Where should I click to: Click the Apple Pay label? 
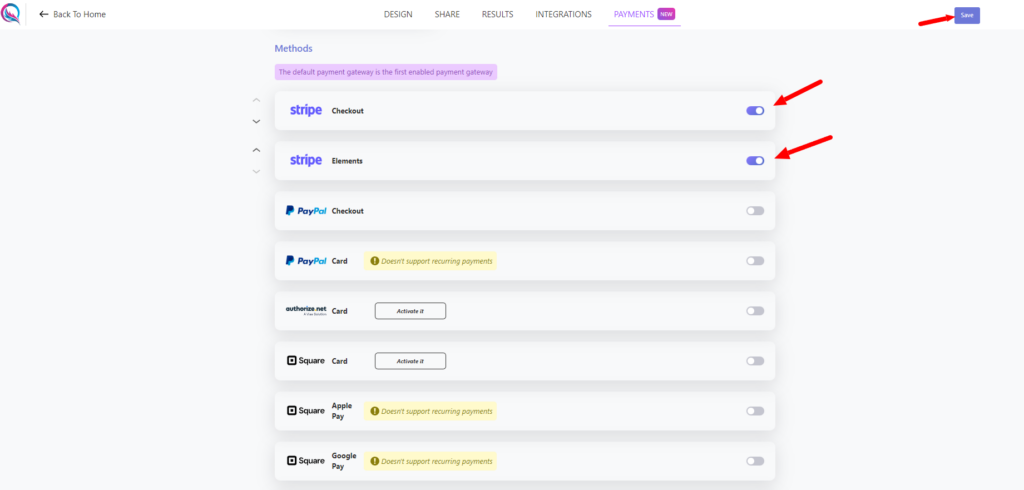[x=342, y=411]
